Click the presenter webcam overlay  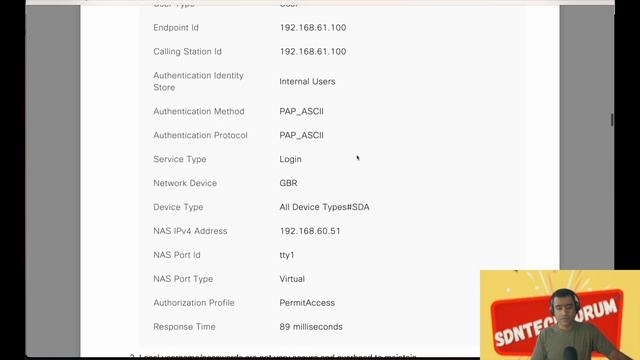point(560,315)
